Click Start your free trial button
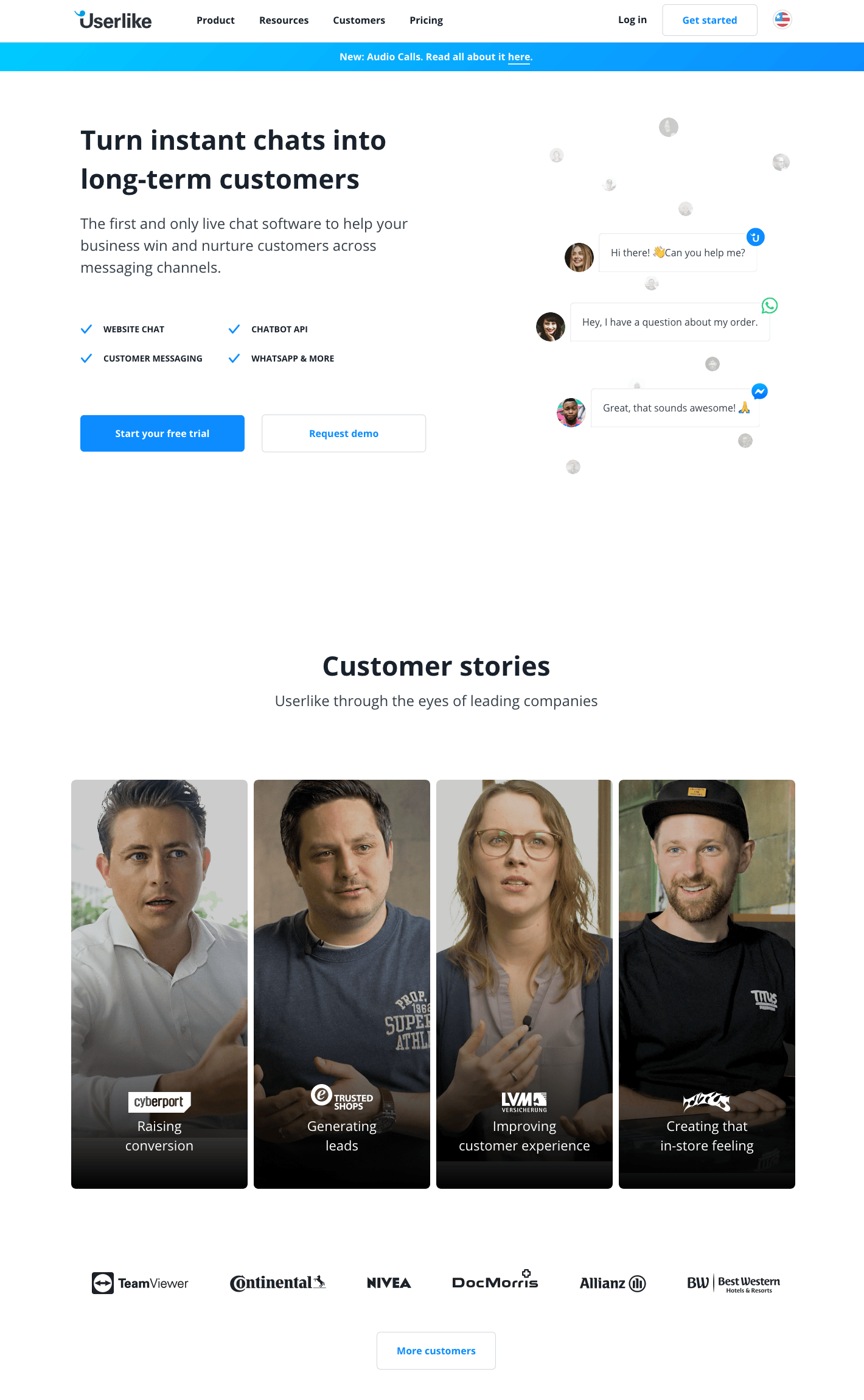This screenshot has height=1400, width=864. tap(162, 433)
